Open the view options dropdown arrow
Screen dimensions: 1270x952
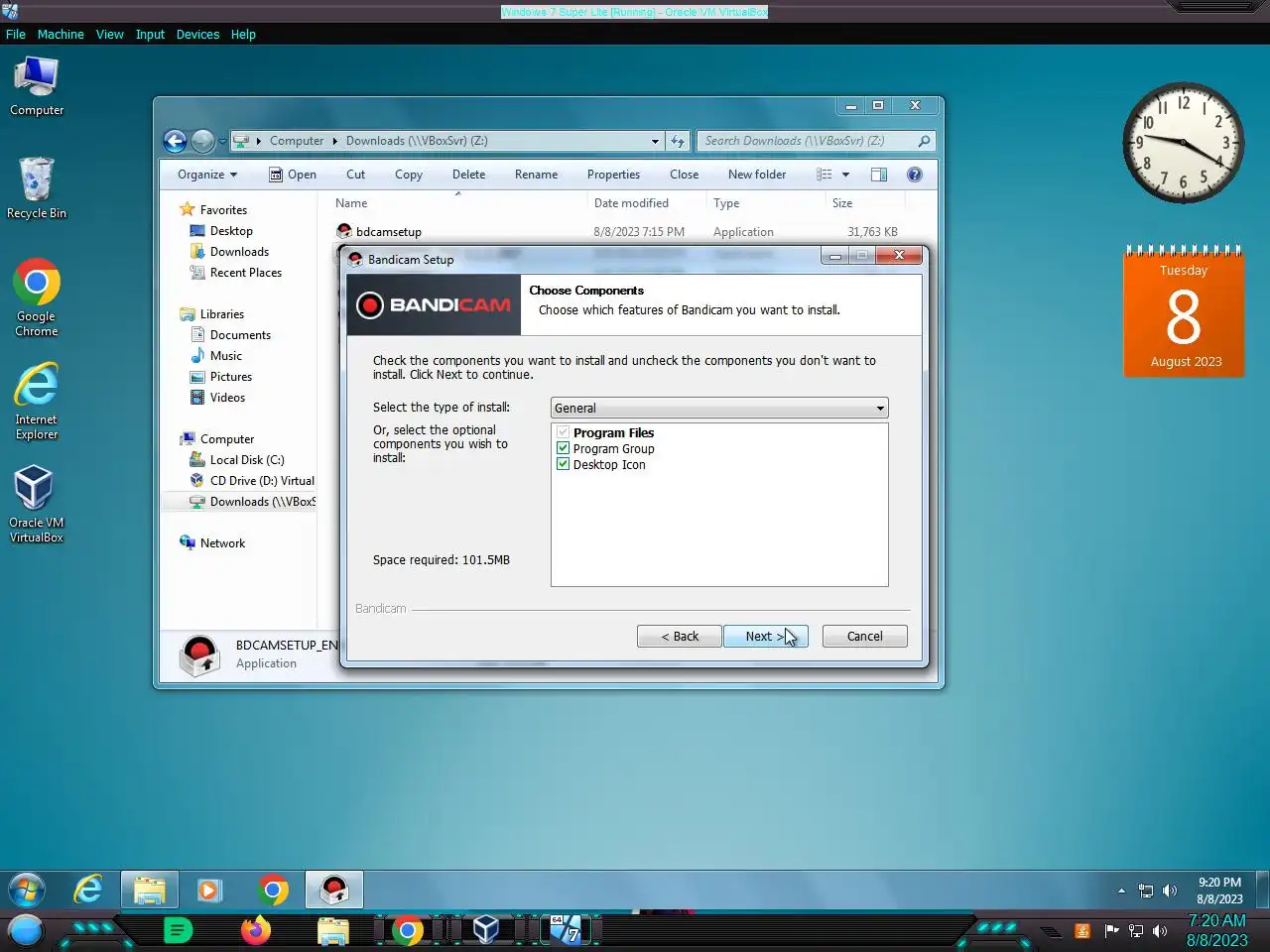(845, 175)
